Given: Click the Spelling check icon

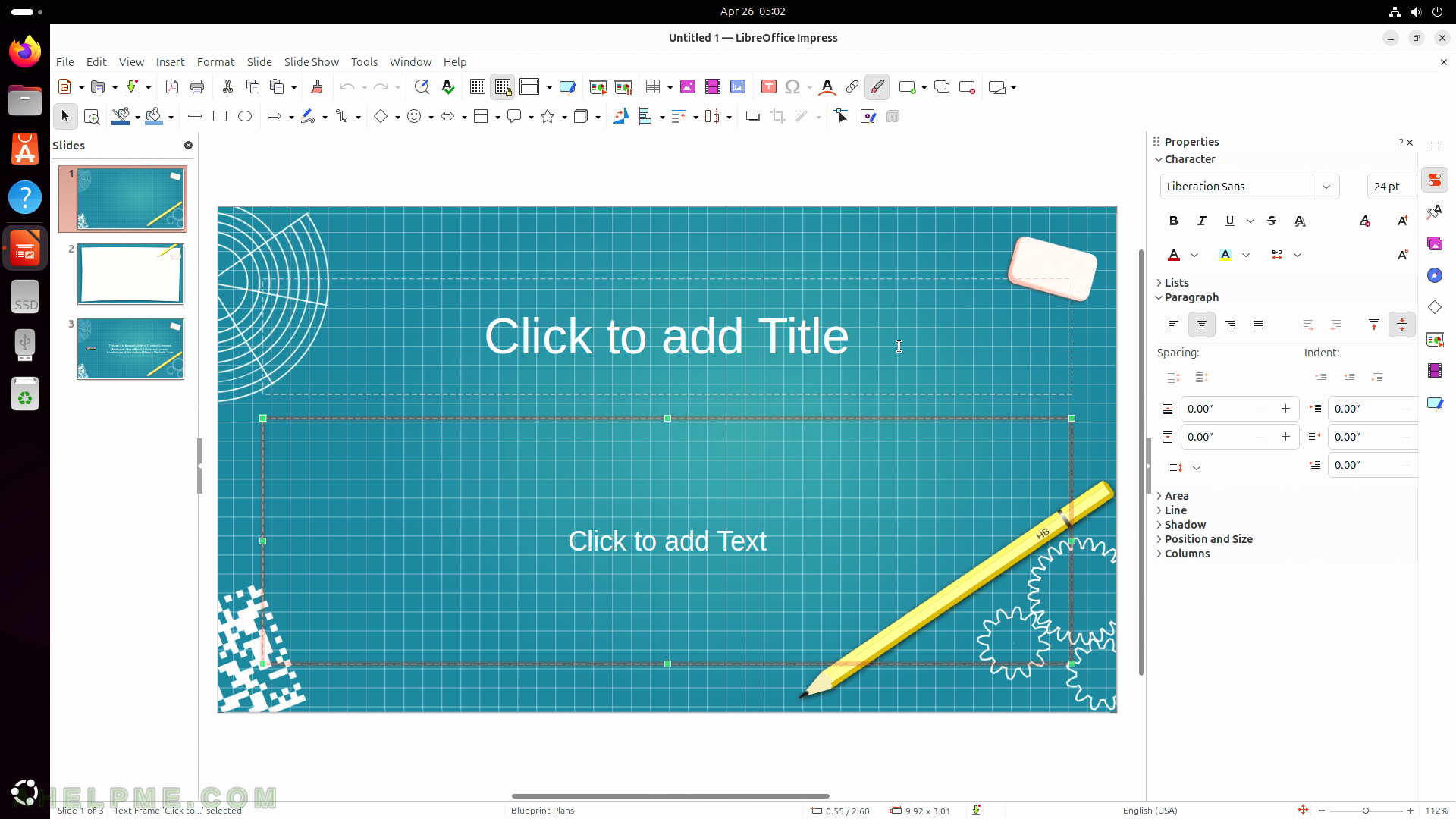Looking at the screenshot, I should point(448,87).
